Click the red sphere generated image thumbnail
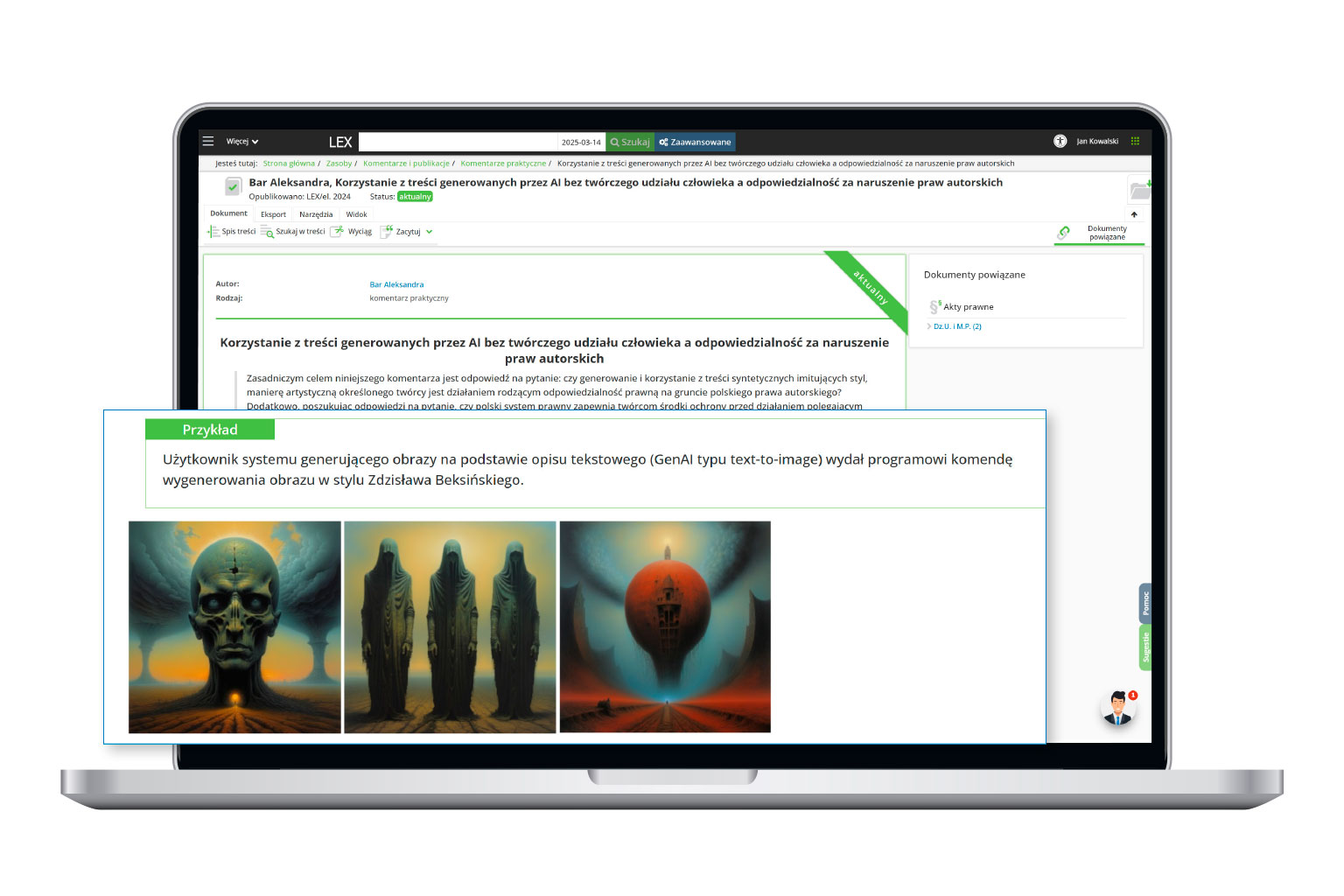The height and width of the screenshot is (896, 1344). coord(665,626)
